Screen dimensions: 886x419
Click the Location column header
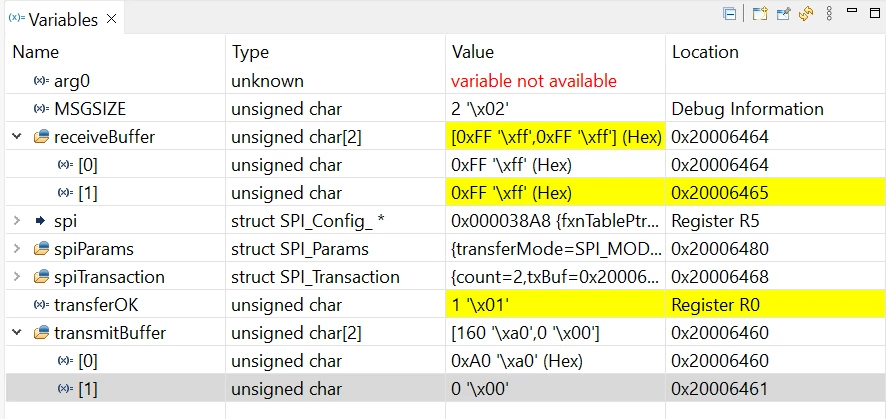(705, 52)
